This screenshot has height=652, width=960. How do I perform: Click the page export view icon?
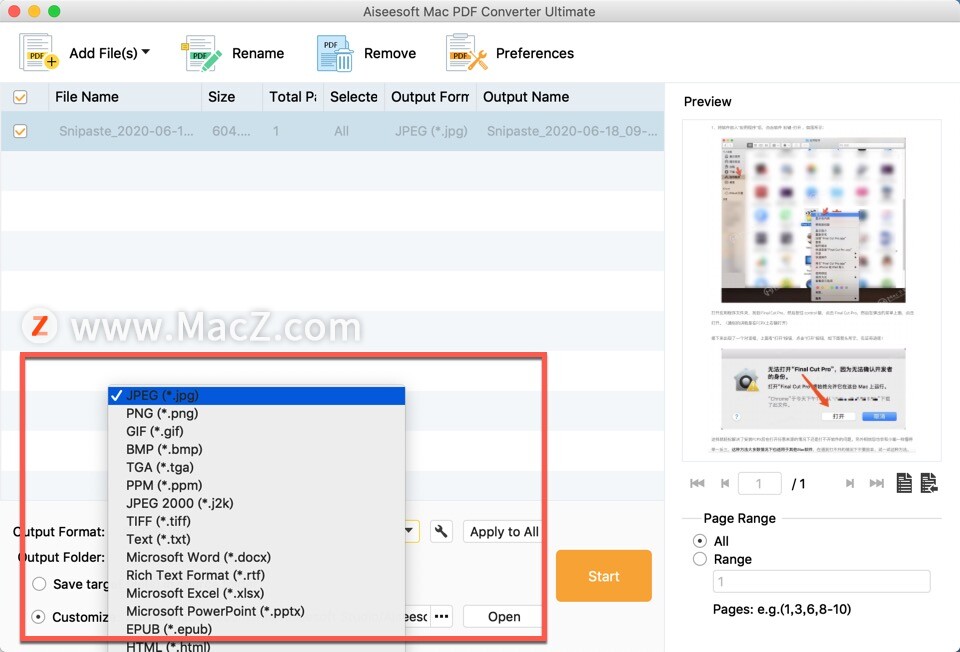(929, 483)
